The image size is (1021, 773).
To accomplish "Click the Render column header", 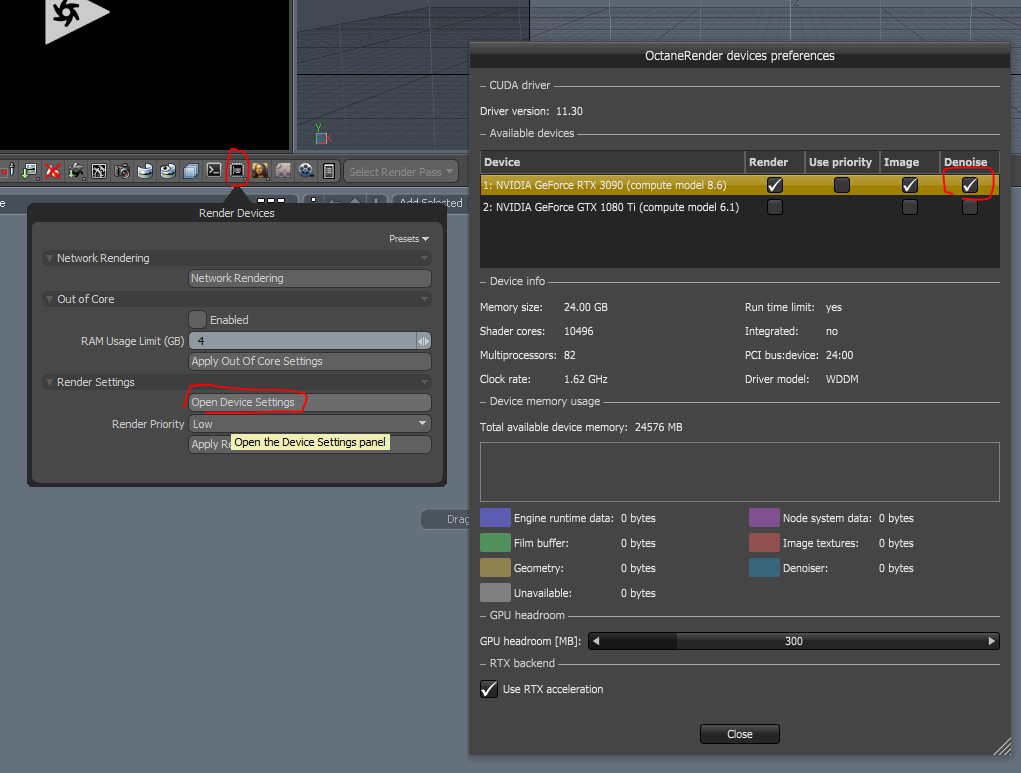I will (x=774, y=162).
